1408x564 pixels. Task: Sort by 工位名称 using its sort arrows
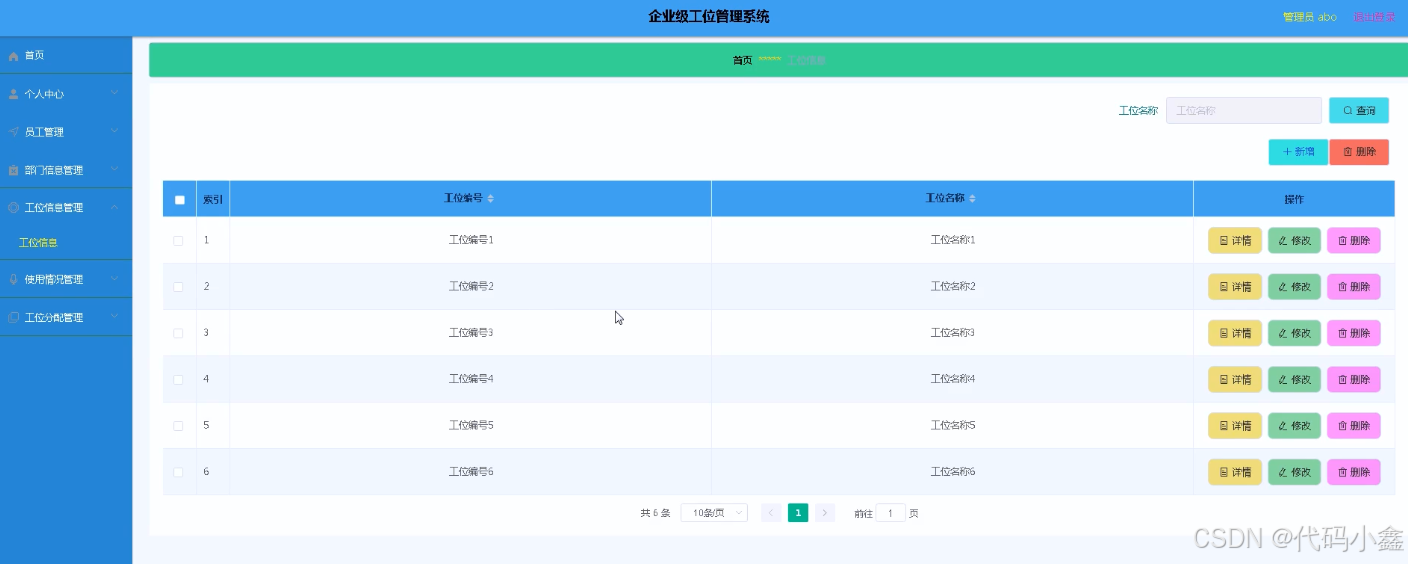click(972, 199)
